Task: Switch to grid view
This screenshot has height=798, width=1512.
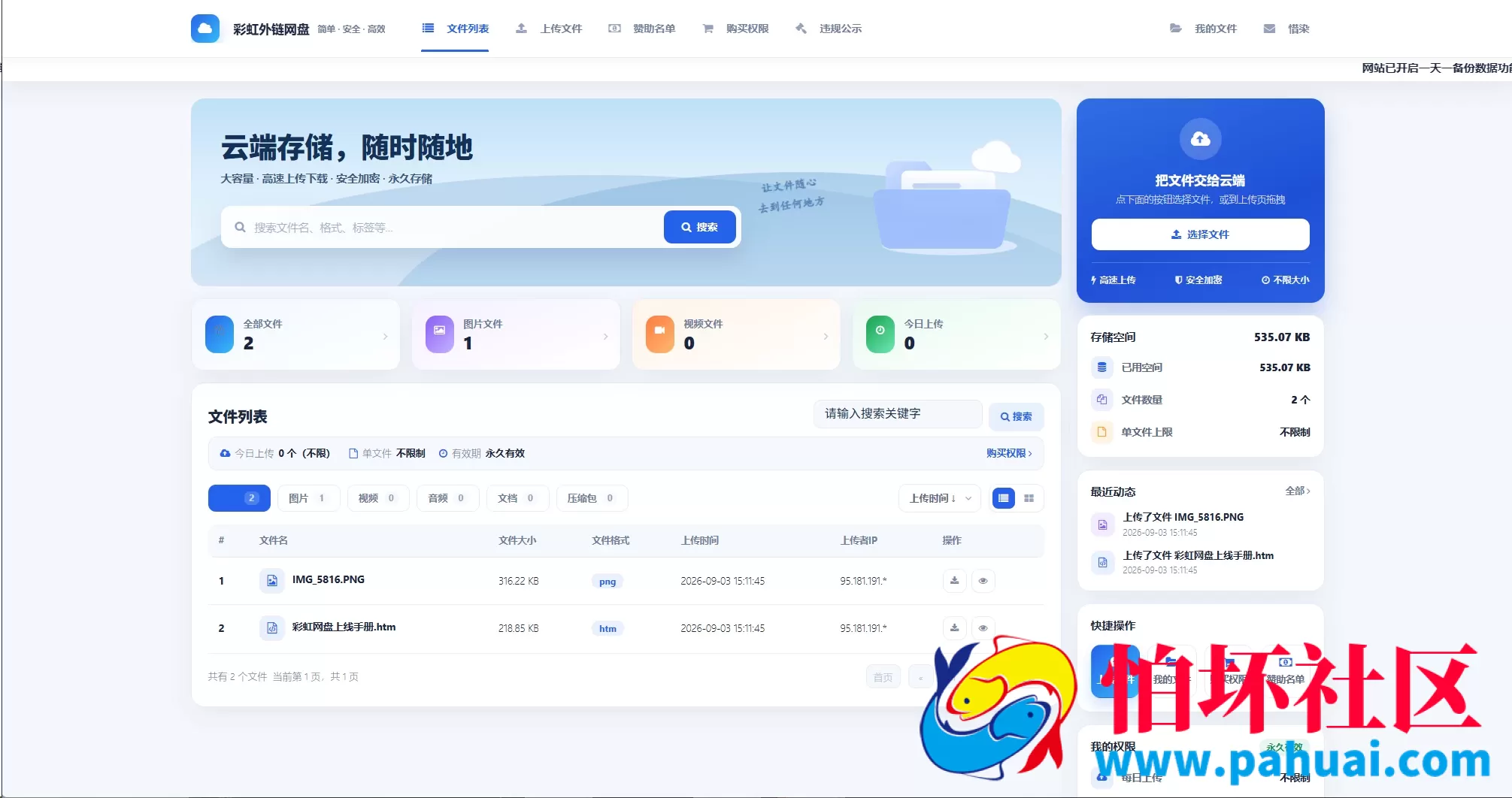Action: point(1029,498)
